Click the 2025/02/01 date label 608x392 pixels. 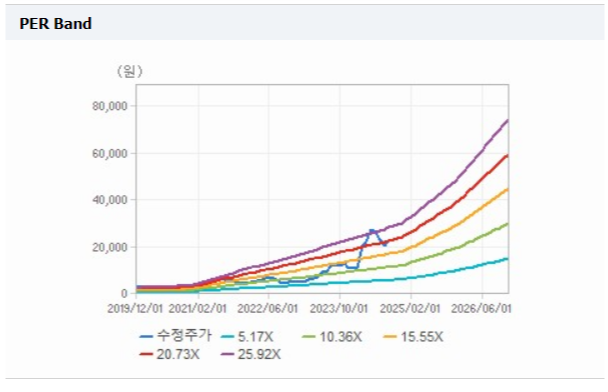tap(410, 309)
